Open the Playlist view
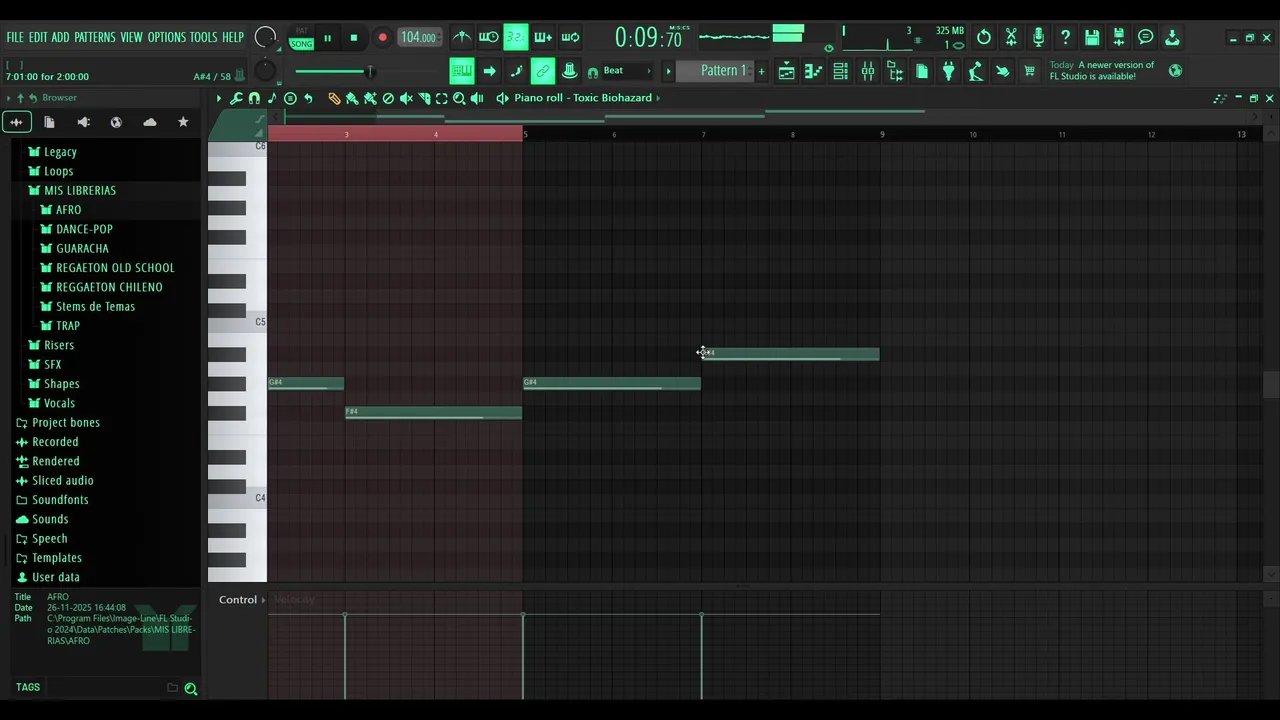 (787, 71)
